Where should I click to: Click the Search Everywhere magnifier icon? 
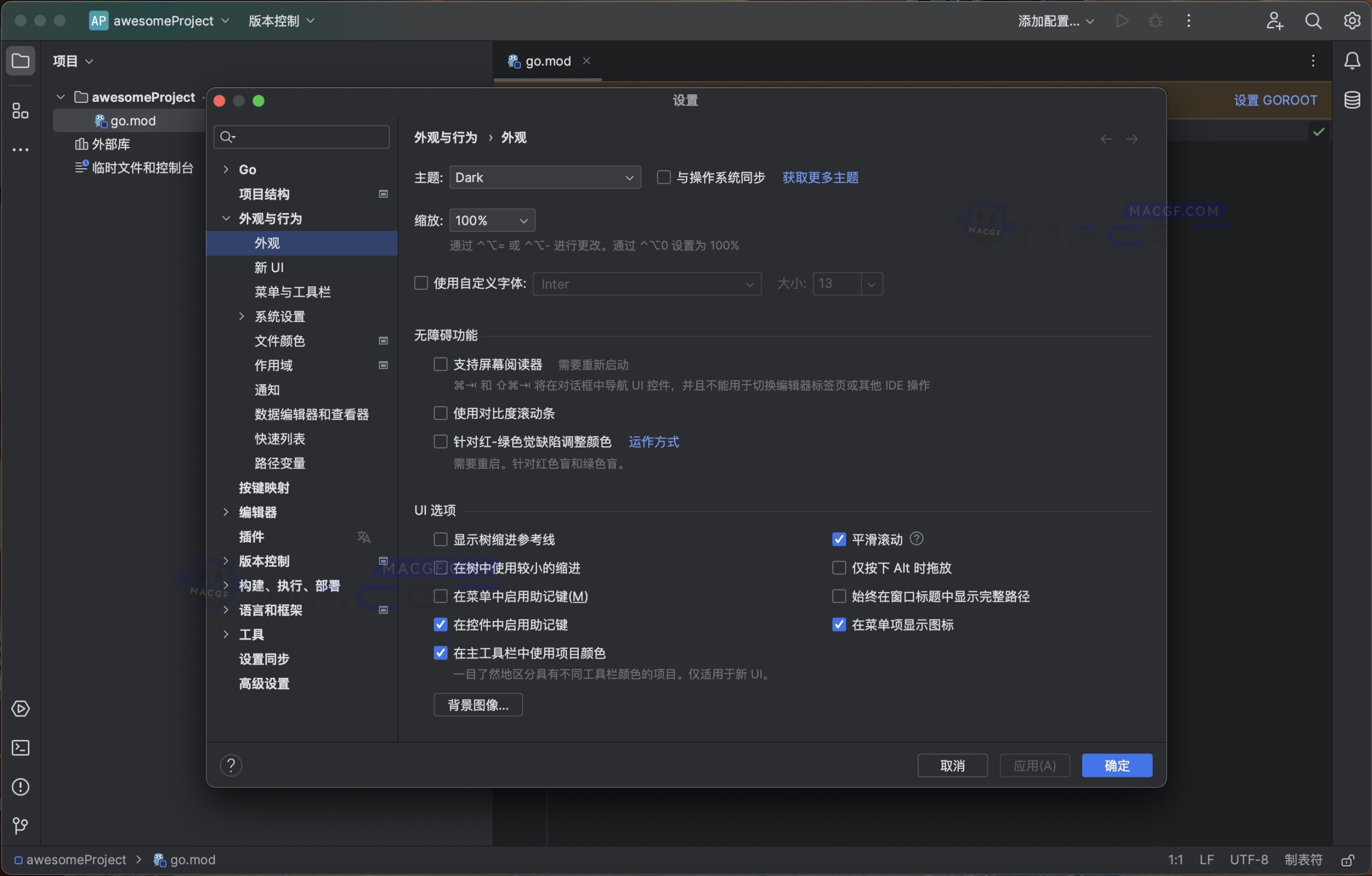point(1313,21)
